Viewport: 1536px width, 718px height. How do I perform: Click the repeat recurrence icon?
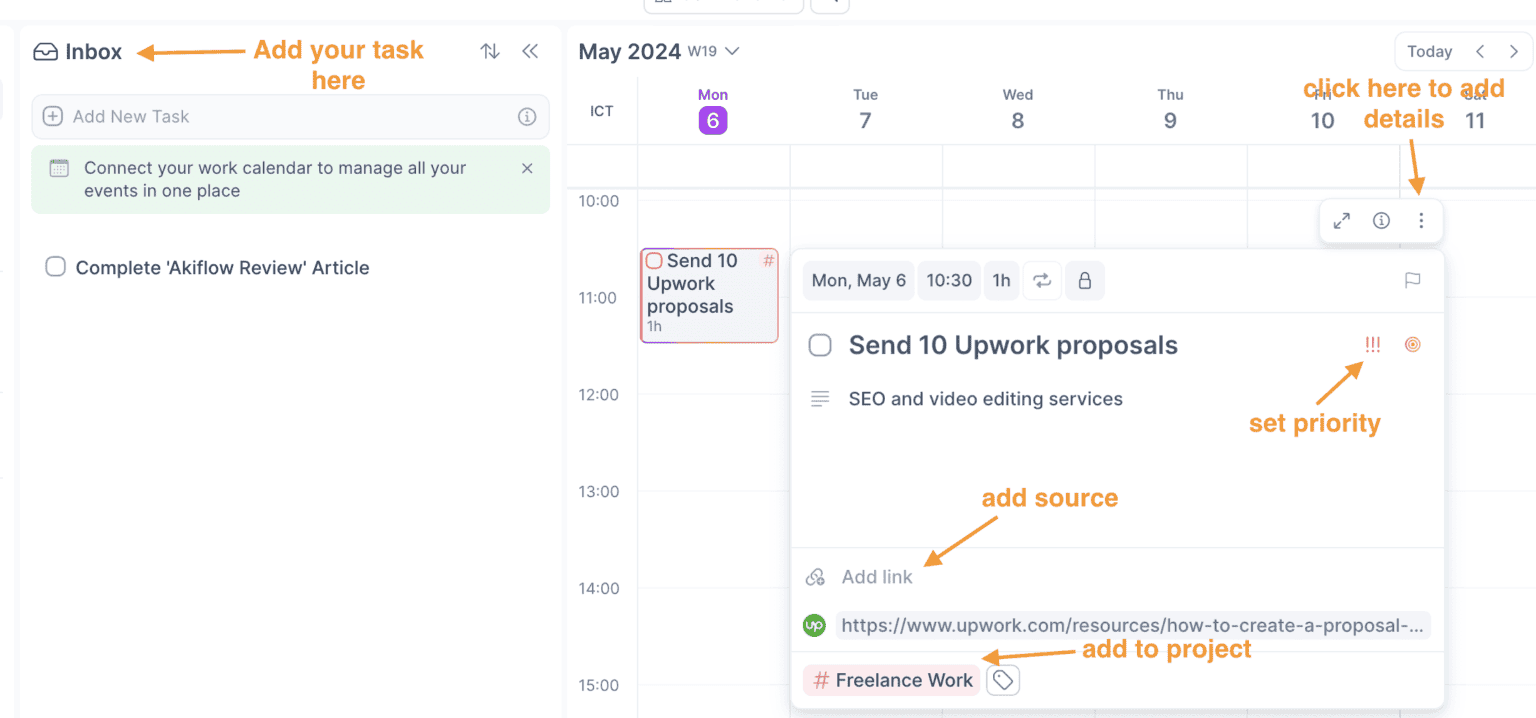[x=1042, y=281]
